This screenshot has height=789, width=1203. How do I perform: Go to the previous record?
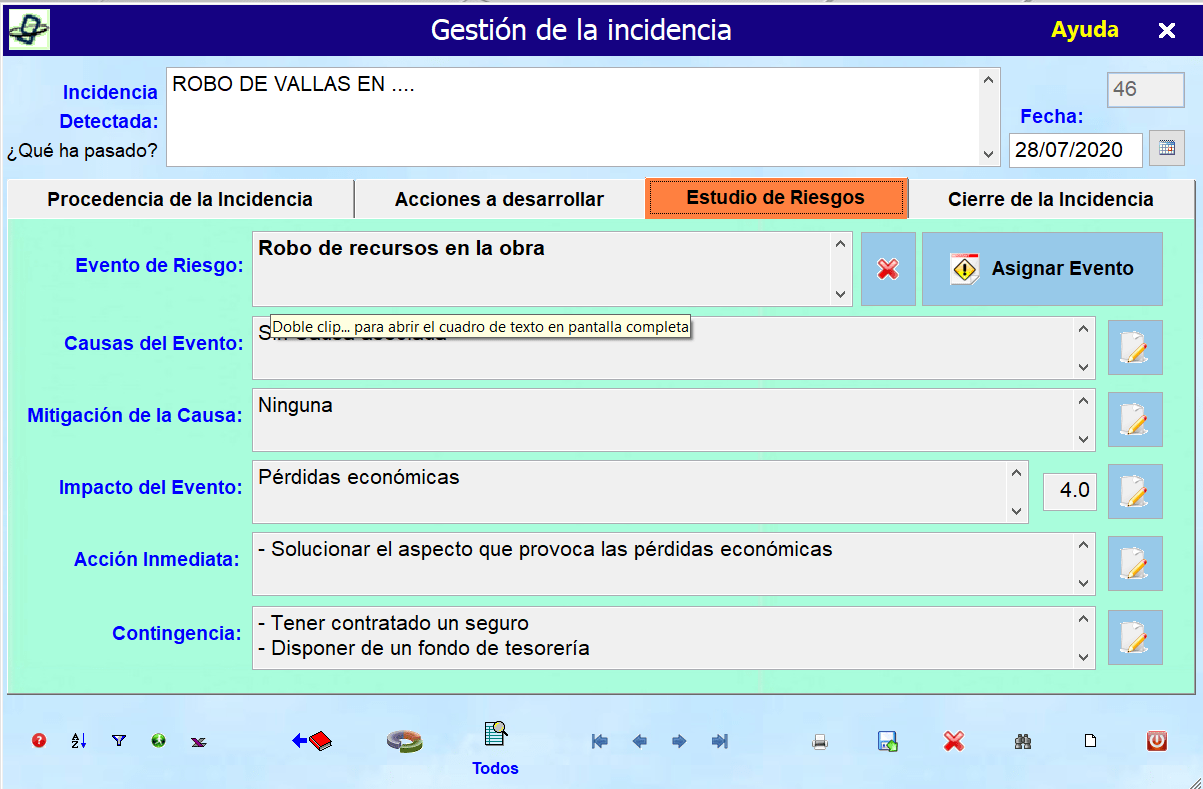640,741
